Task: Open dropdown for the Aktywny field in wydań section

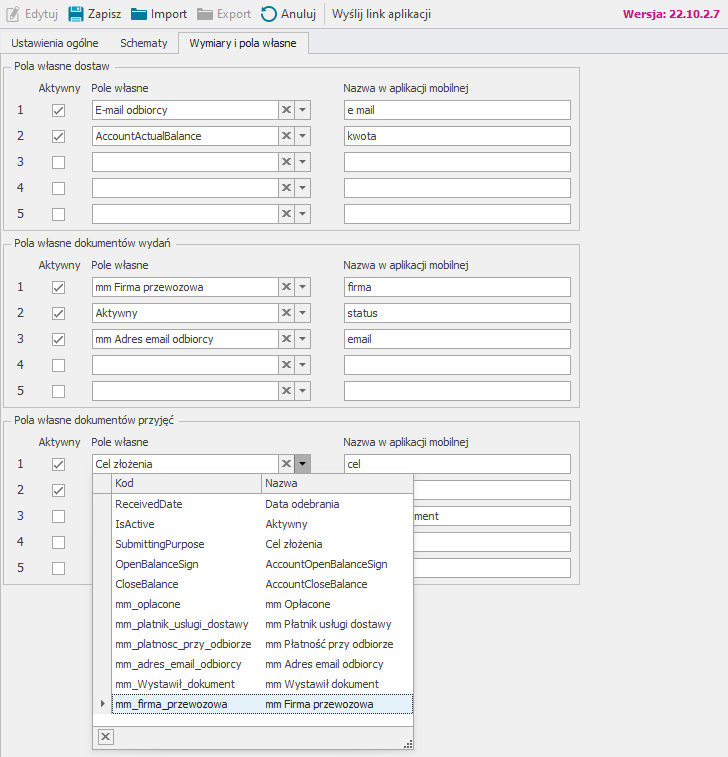Action: [x=303, y=313]
